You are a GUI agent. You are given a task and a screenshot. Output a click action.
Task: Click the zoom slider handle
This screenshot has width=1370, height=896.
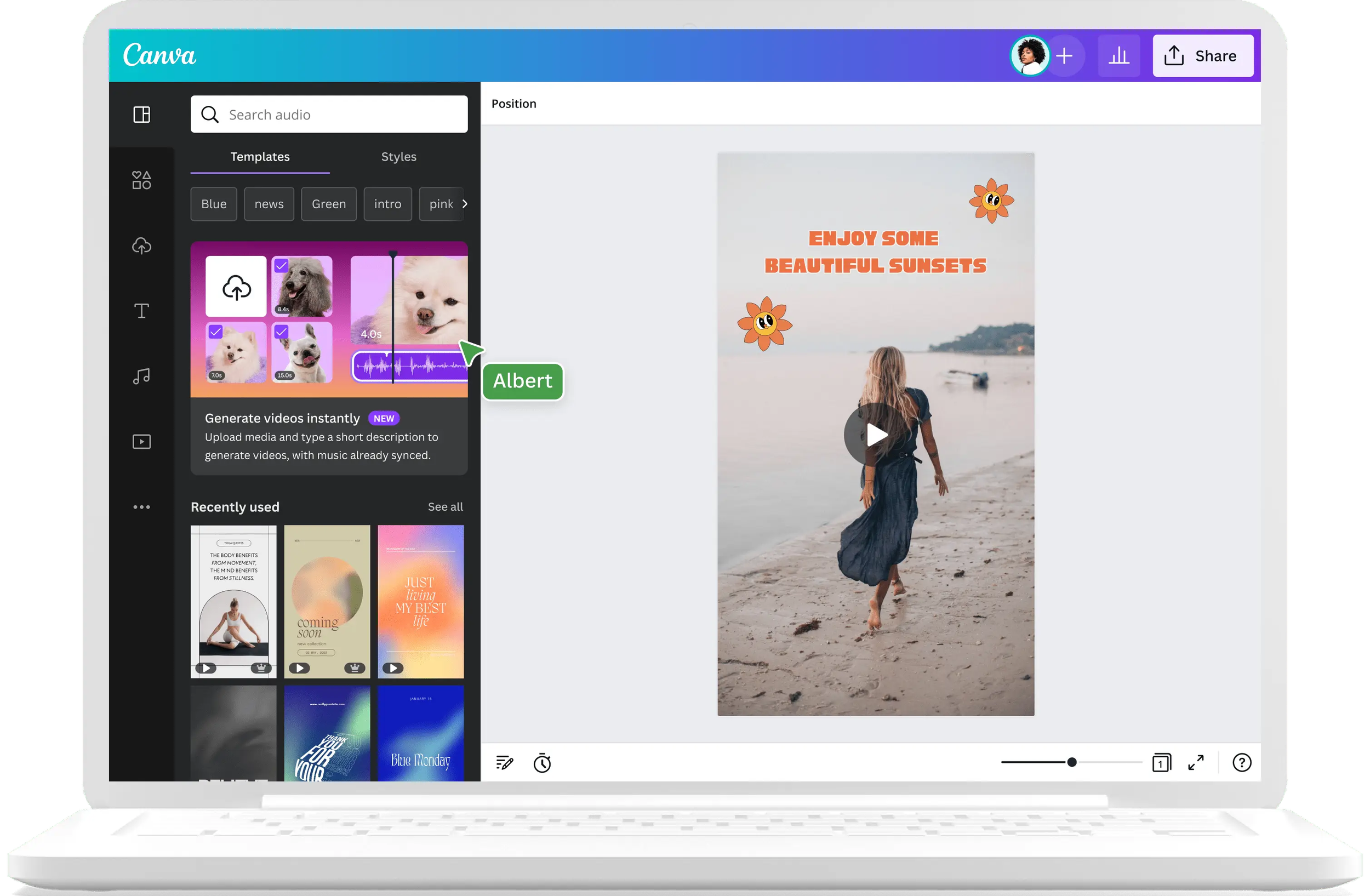click(1071, 762)
